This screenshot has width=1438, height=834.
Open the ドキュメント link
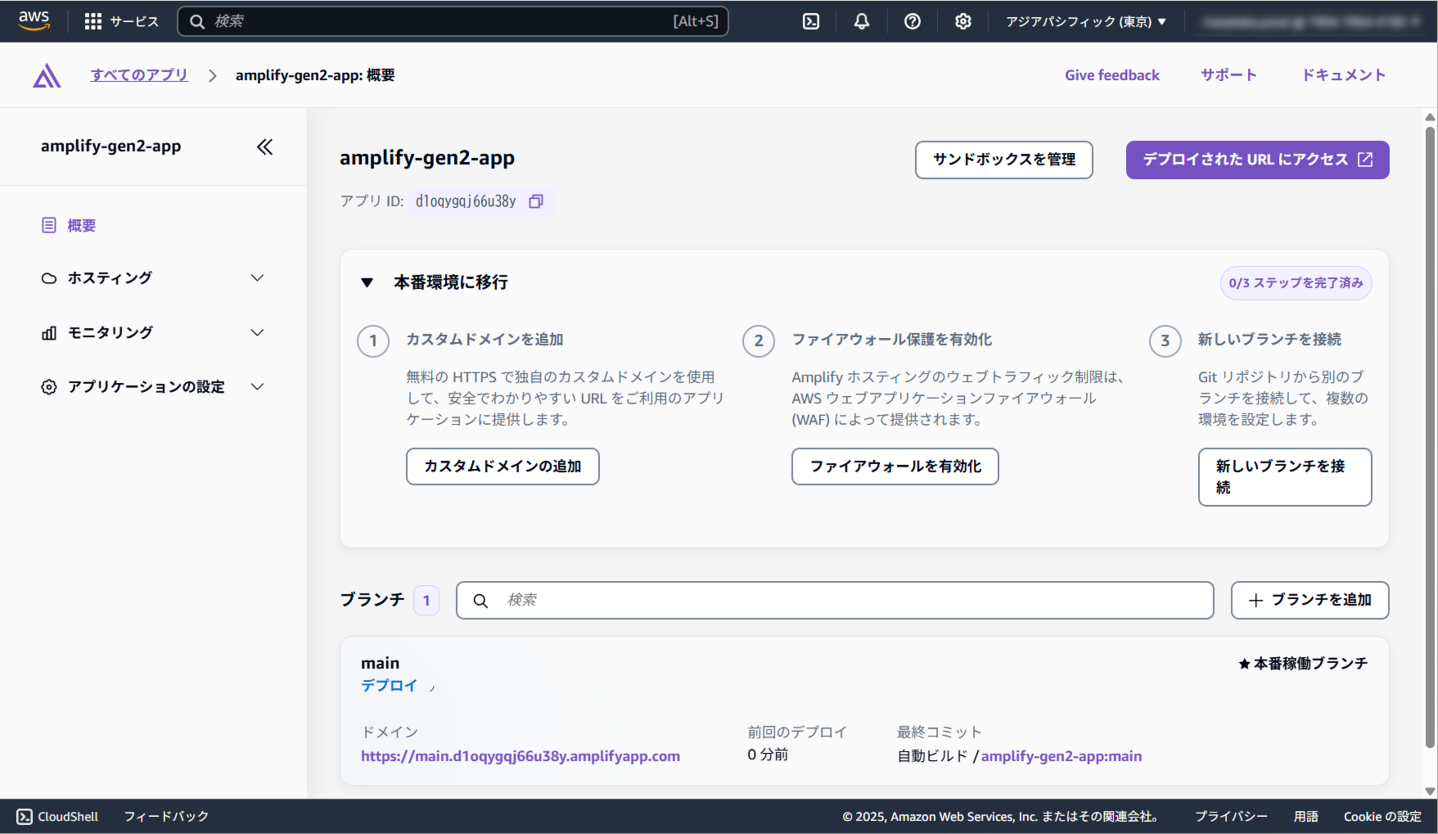click(1344, 75)
